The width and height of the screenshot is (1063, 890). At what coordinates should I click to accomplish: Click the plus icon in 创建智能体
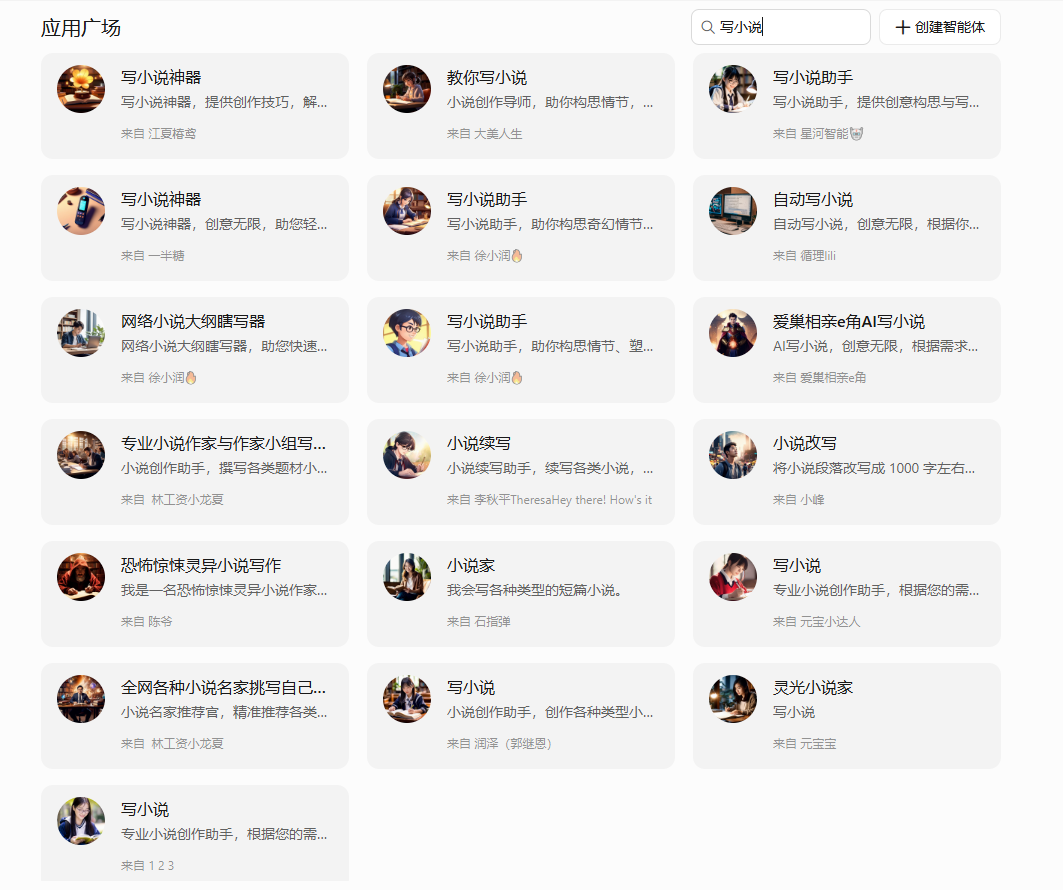coord(902,27)
